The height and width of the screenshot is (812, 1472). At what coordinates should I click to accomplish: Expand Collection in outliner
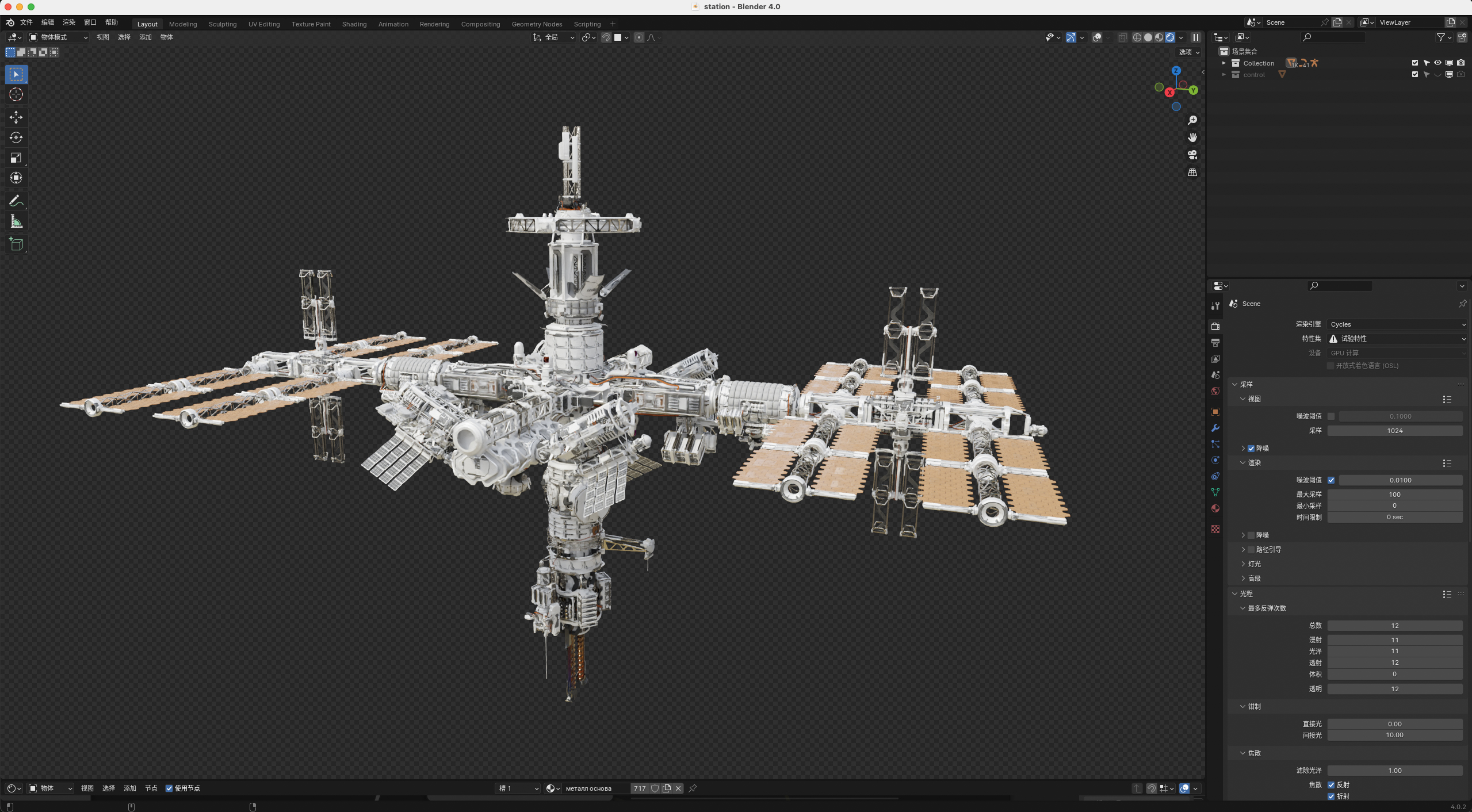[1224, 63]
